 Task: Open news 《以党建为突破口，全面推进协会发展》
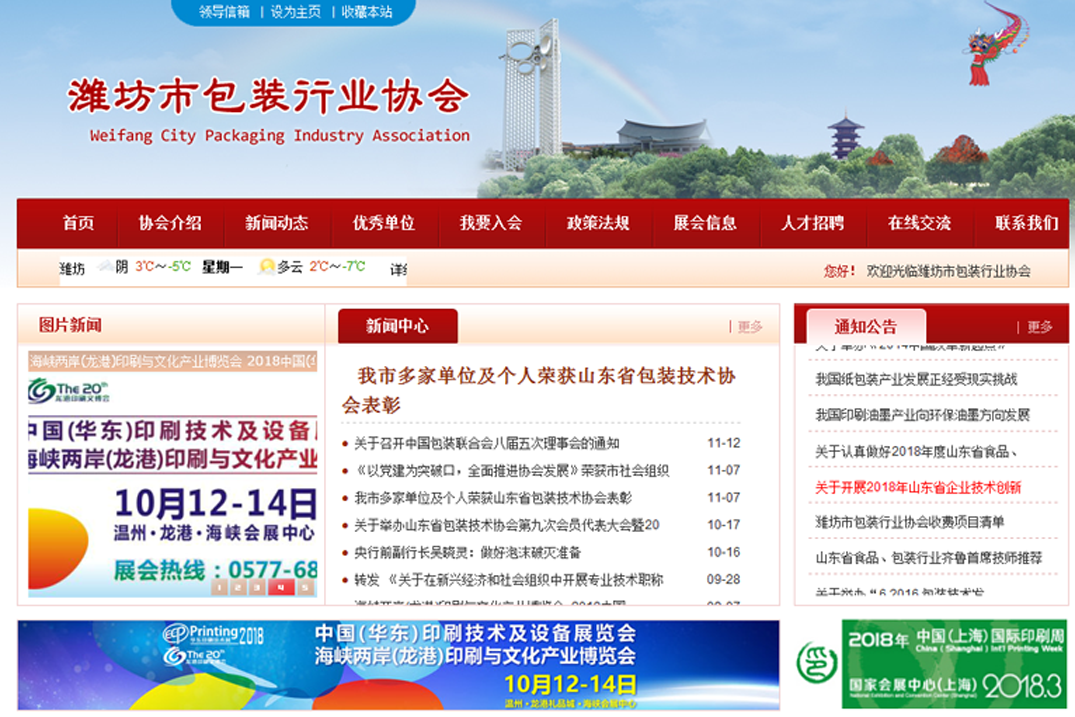coord(511,470)
